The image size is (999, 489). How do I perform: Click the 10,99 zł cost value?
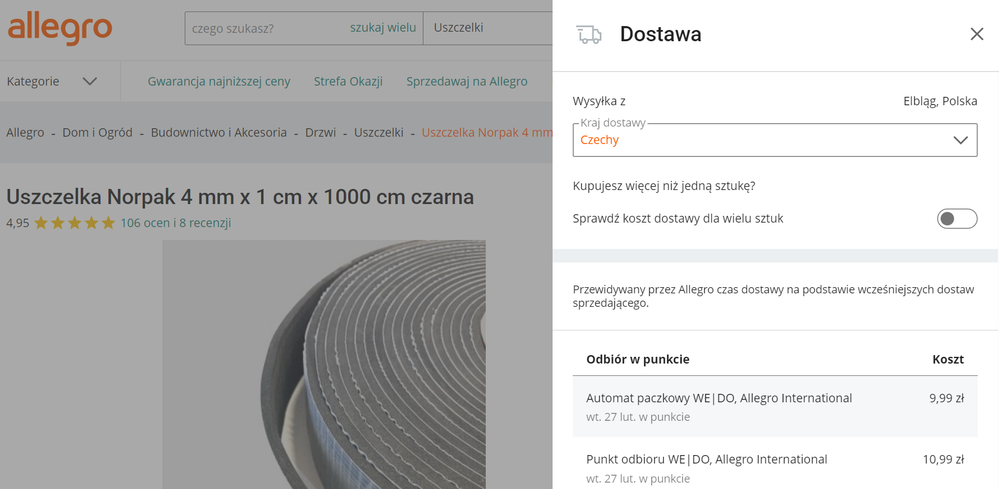pos(944,459)
